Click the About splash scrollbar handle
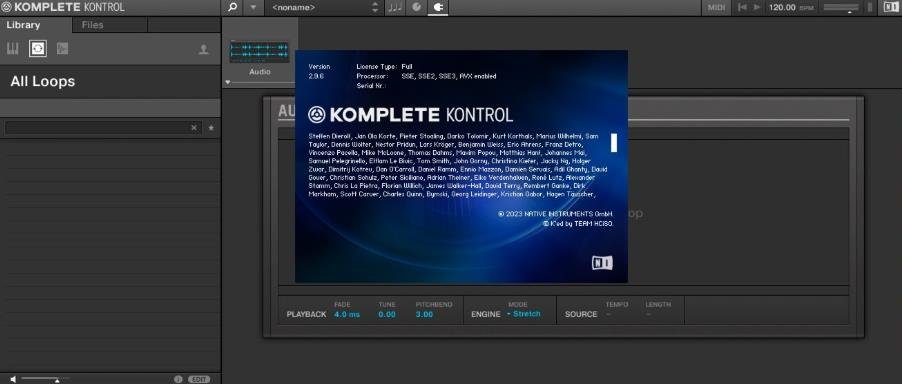The width and height of the screenshot is (902, 384). pos(614,143)
